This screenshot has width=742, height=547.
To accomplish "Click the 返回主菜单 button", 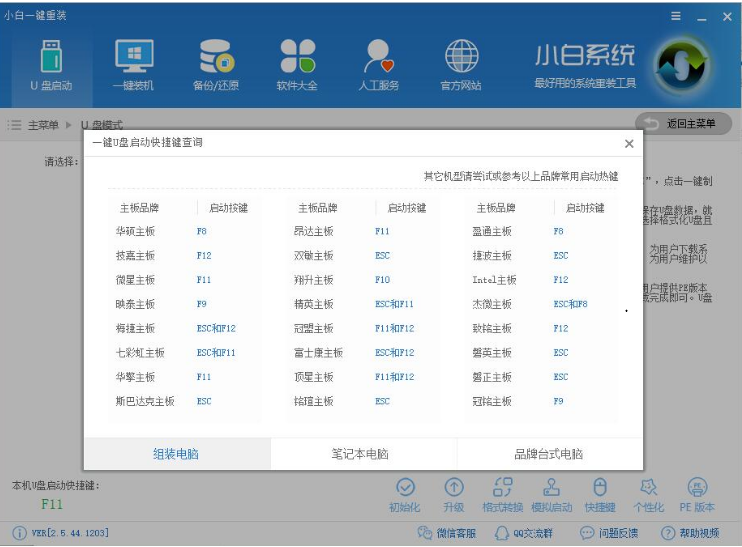I will coord(684,124).
